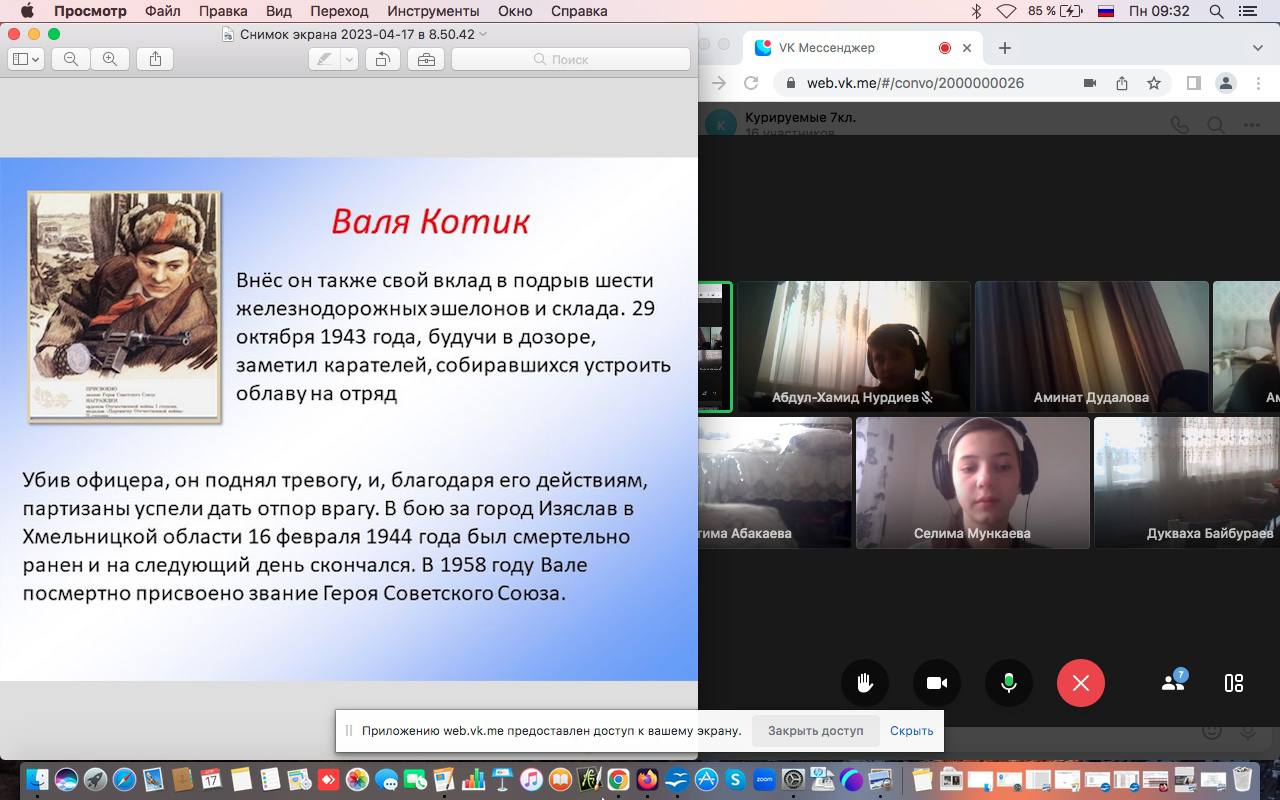Zoom out in the Preview toolbar

tap(71, 59)
